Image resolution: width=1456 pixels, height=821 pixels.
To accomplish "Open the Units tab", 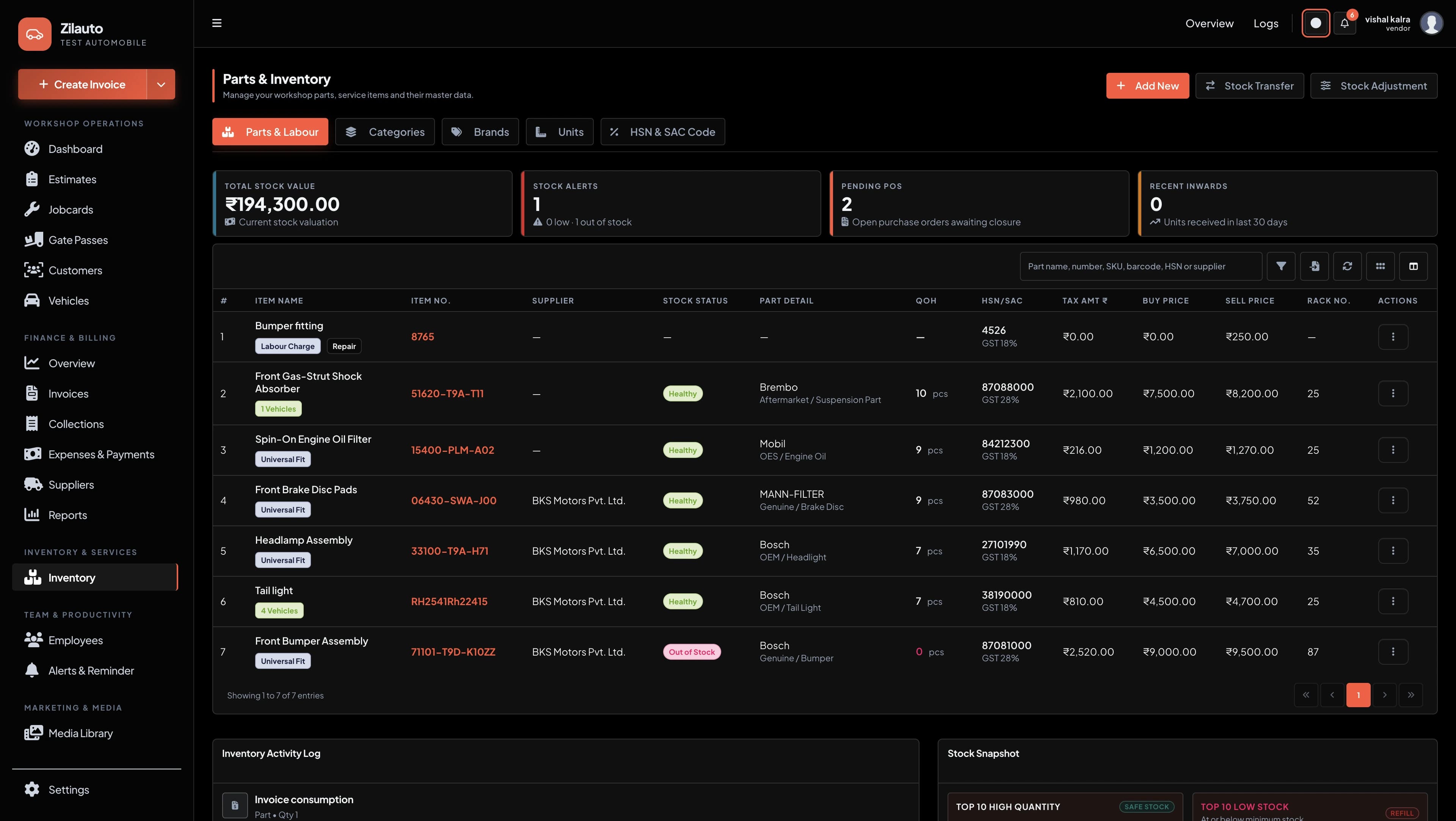I will click(x=560, y=132).
